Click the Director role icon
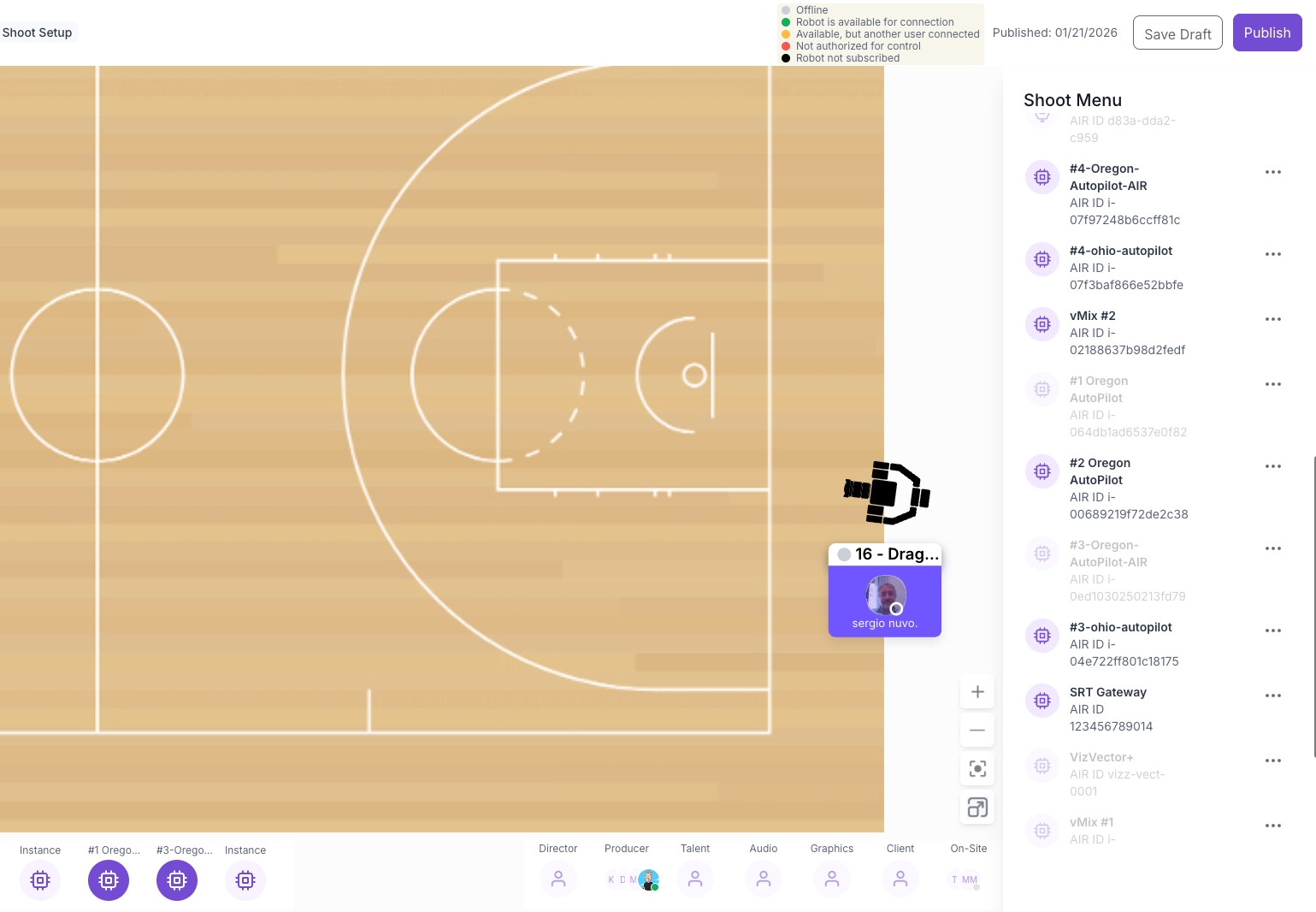This screenshot has width=1316, height=912. point(558,879)
